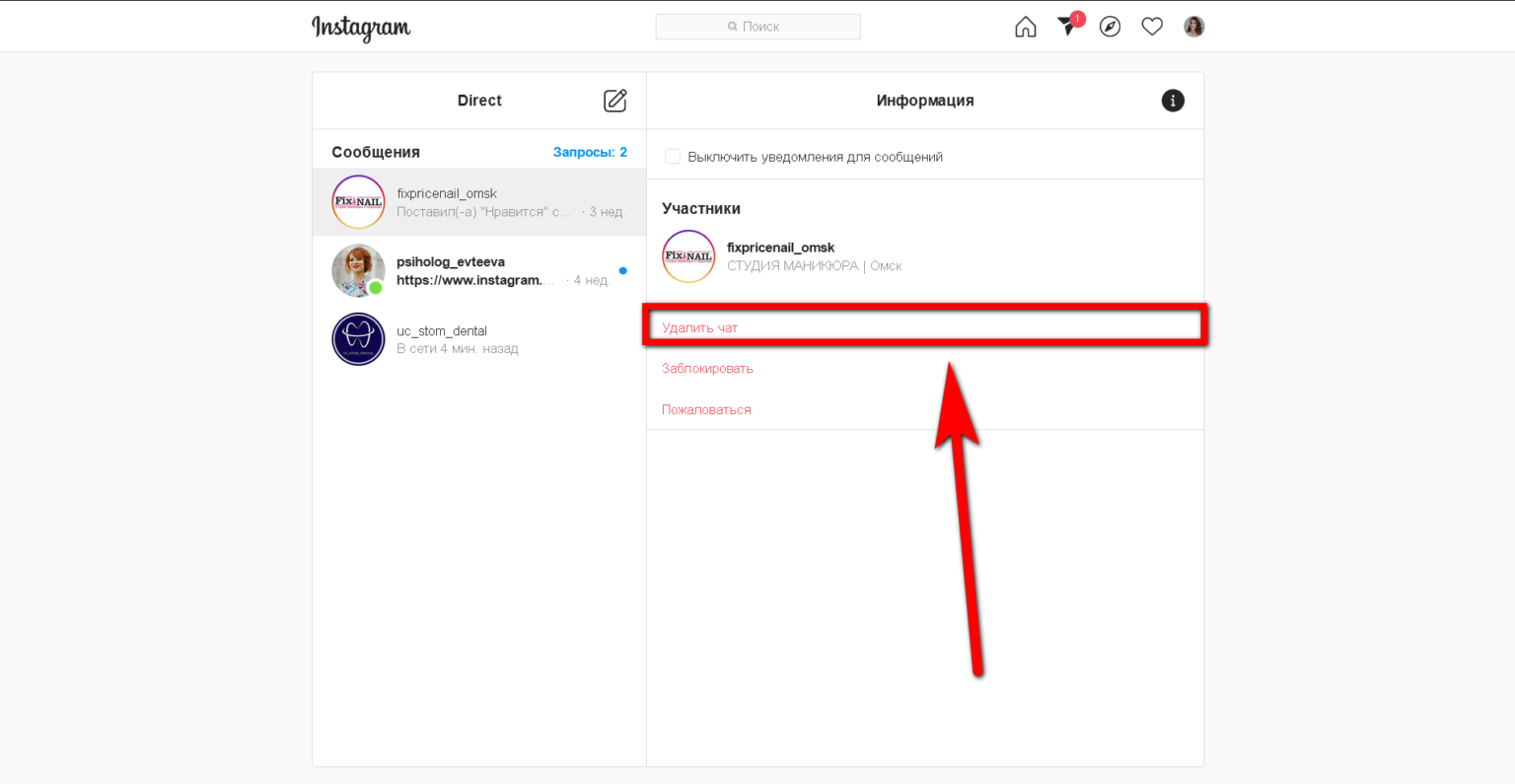Screen dimensions: 1515x784
Task: Open your profile avatar in top bar
Action: [1193, 27]
